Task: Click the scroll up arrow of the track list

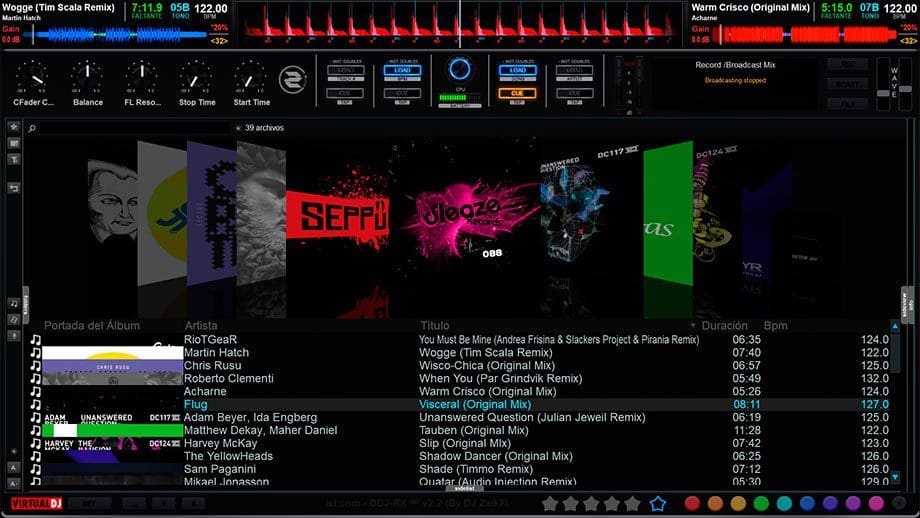Action: (895, 326)
